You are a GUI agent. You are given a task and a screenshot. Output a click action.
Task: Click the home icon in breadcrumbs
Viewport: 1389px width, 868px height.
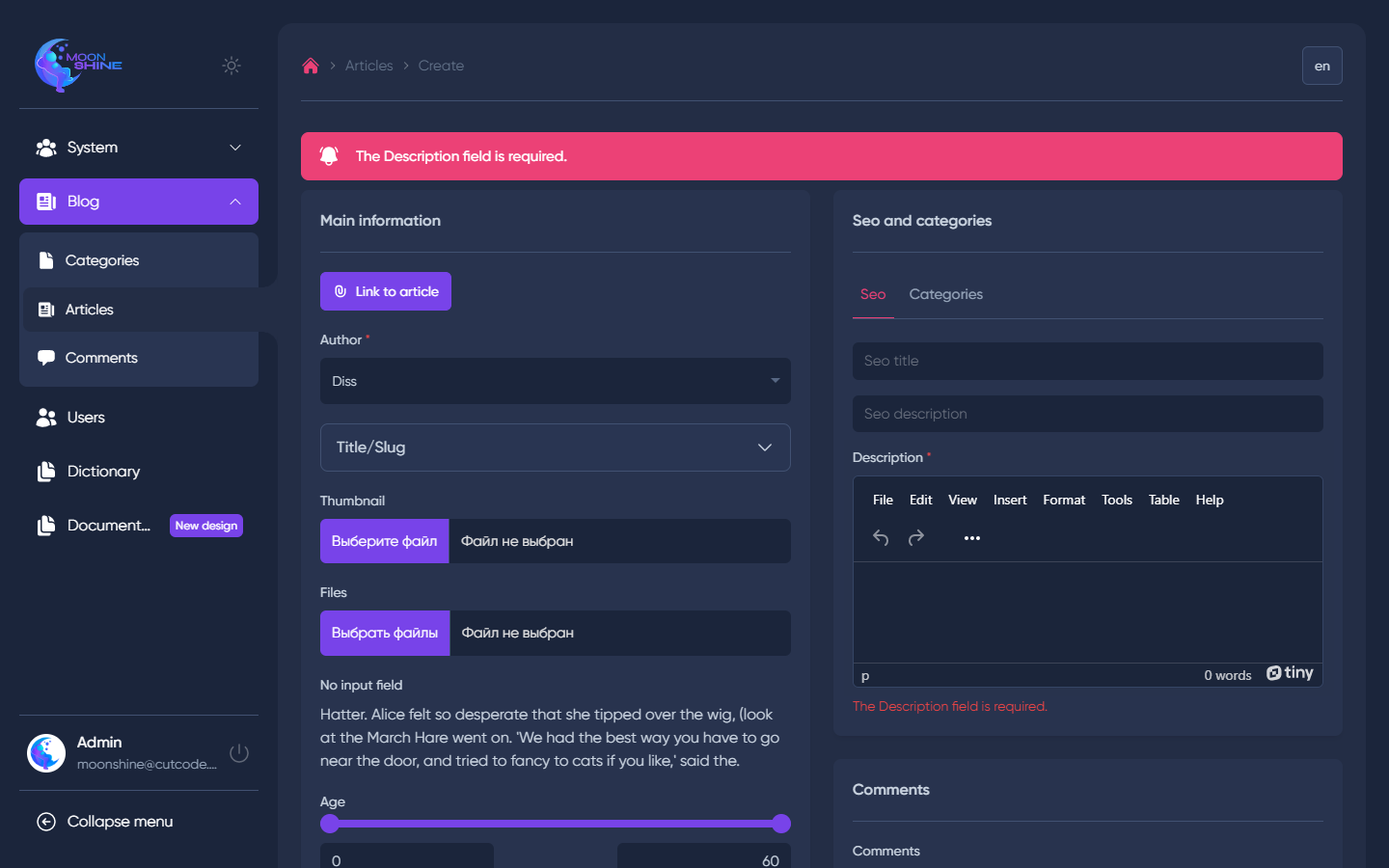coord(311,66)
